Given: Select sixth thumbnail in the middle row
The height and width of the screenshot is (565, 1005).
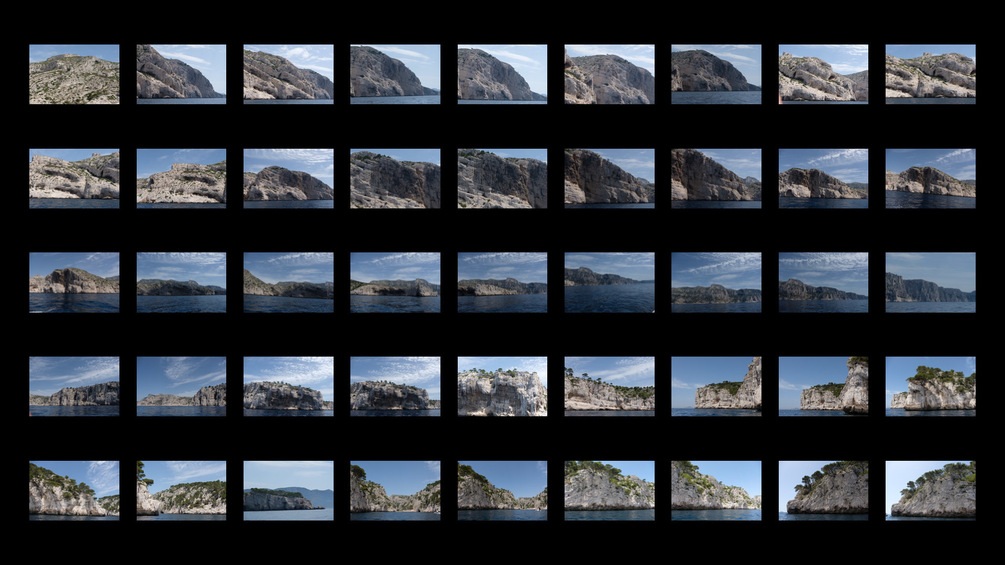Looking at the screenshot, I should pos(610,282).
